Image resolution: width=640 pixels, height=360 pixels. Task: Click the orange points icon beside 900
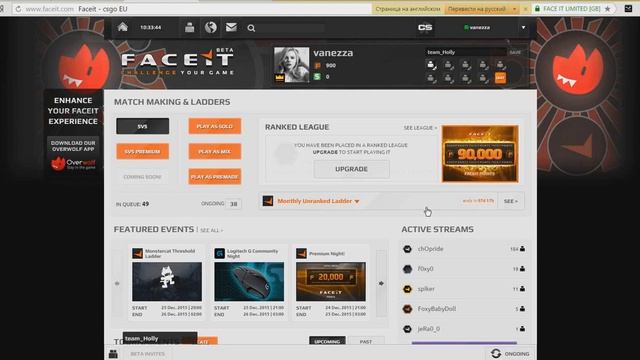pyautogui.click(x=318, y=65)
